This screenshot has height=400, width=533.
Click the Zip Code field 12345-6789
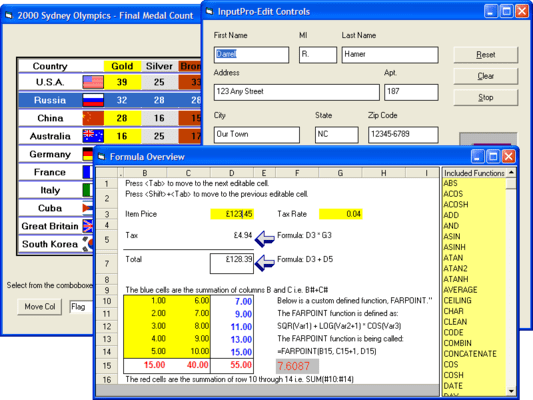click(403, 135)
